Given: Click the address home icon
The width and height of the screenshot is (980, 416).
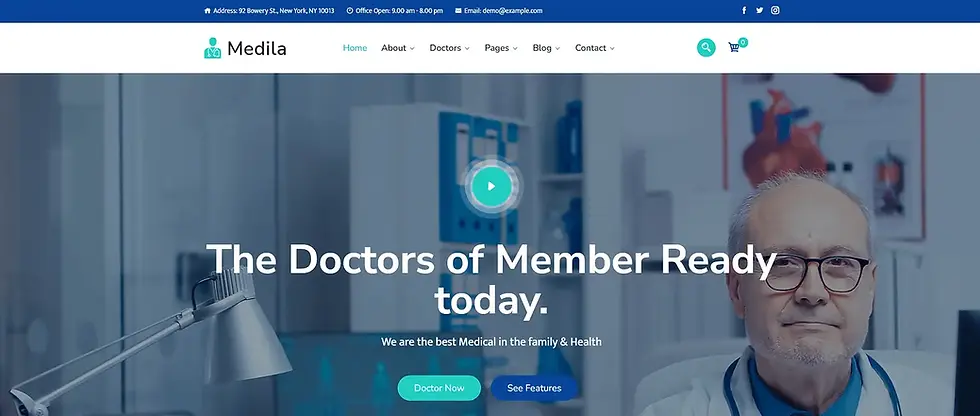Looking at the screenshot, I should [x=208, y=11].
